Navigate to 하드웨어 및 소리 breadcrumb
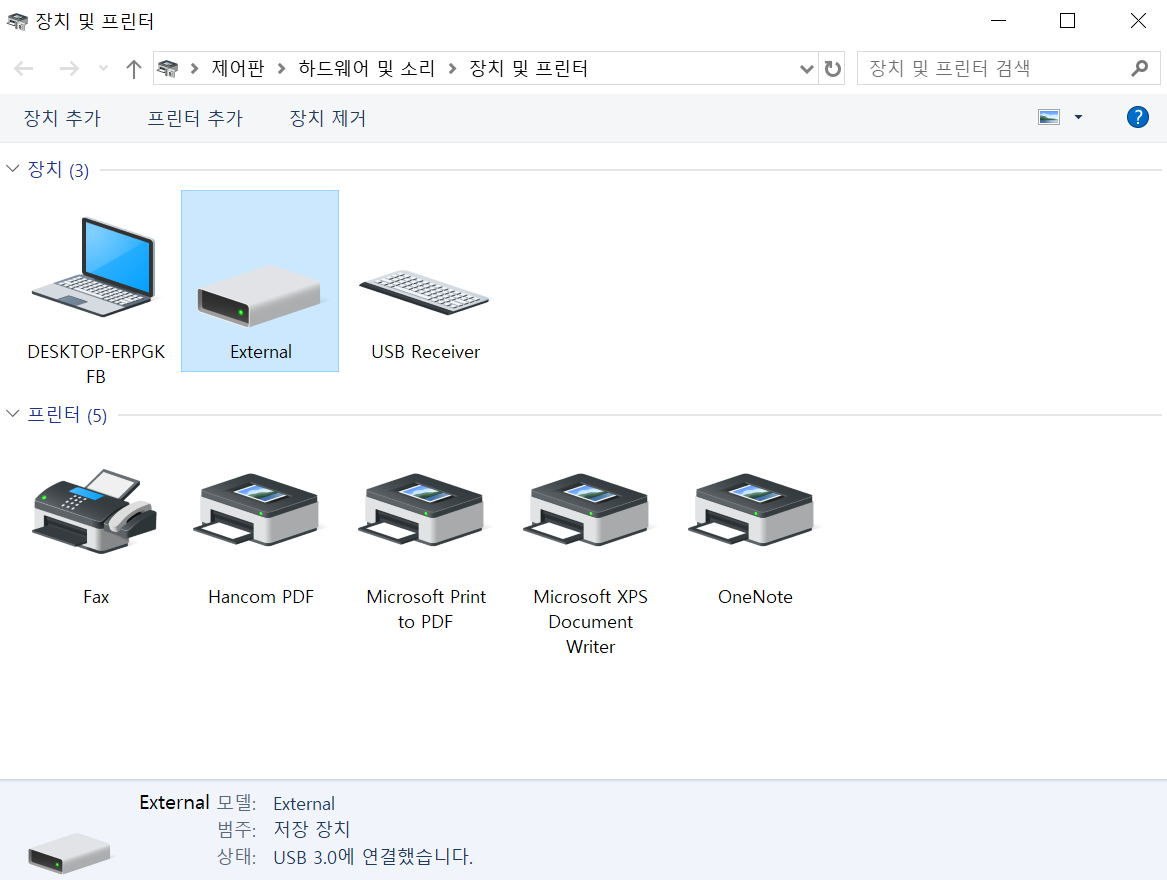 coord(366,68)
